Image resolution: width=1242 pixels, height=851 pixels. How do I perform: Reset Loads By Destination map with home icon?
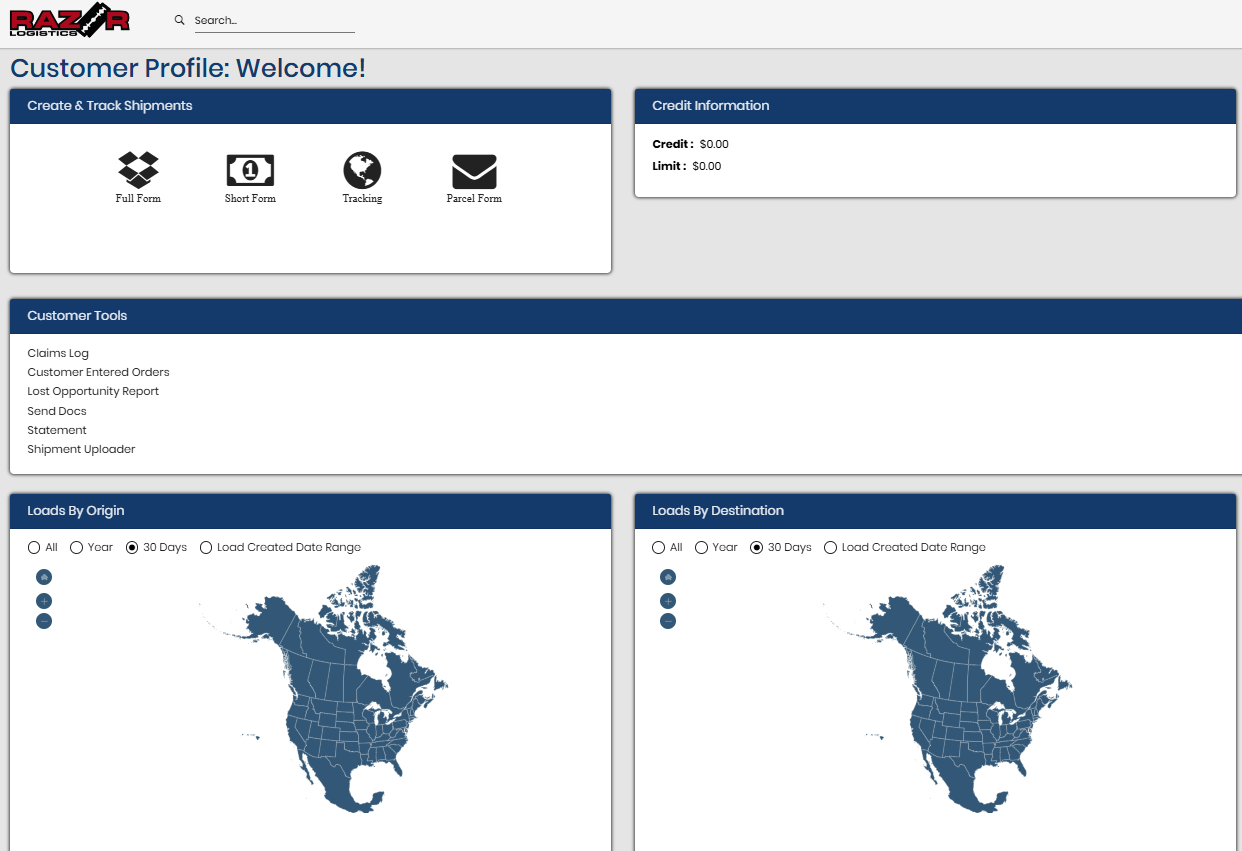click(x=668, y=577)
